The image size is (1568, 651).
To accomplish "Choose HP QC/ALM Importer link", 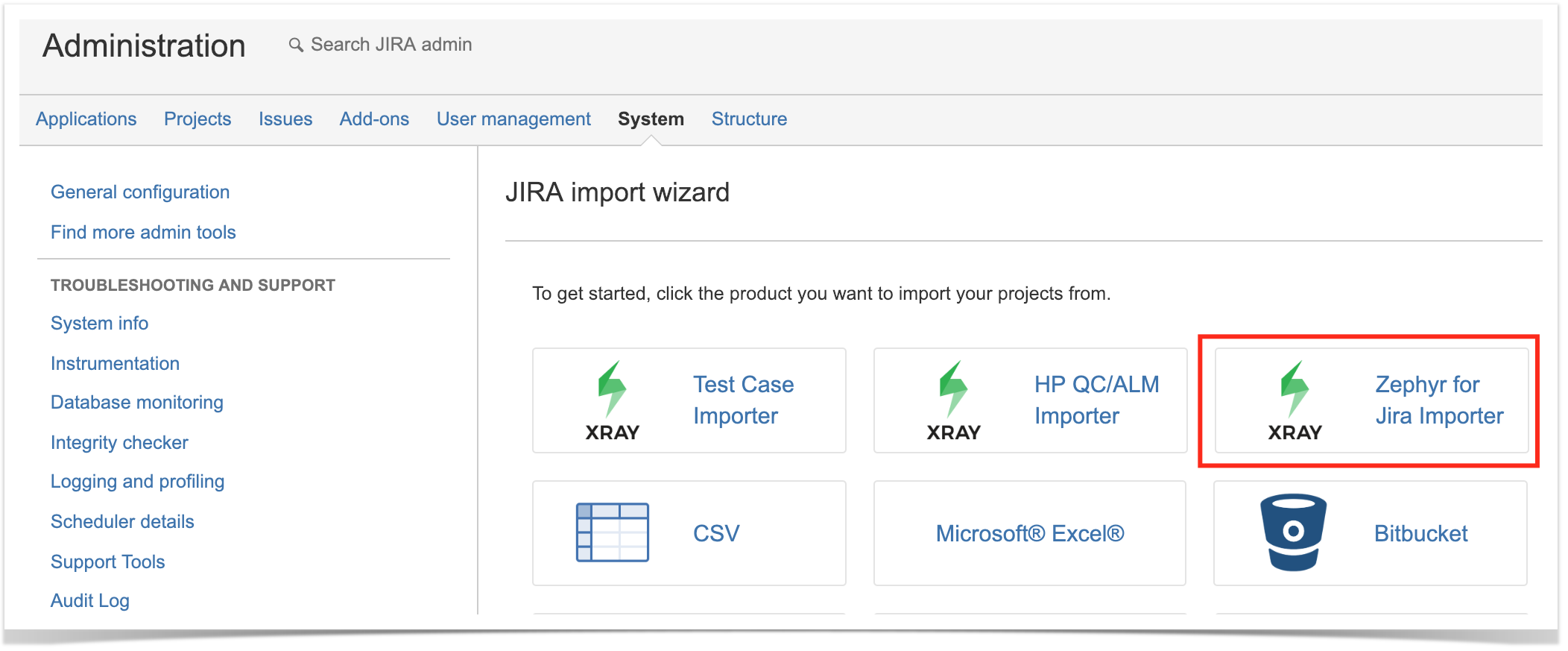I will click(x=1097, y=400).
